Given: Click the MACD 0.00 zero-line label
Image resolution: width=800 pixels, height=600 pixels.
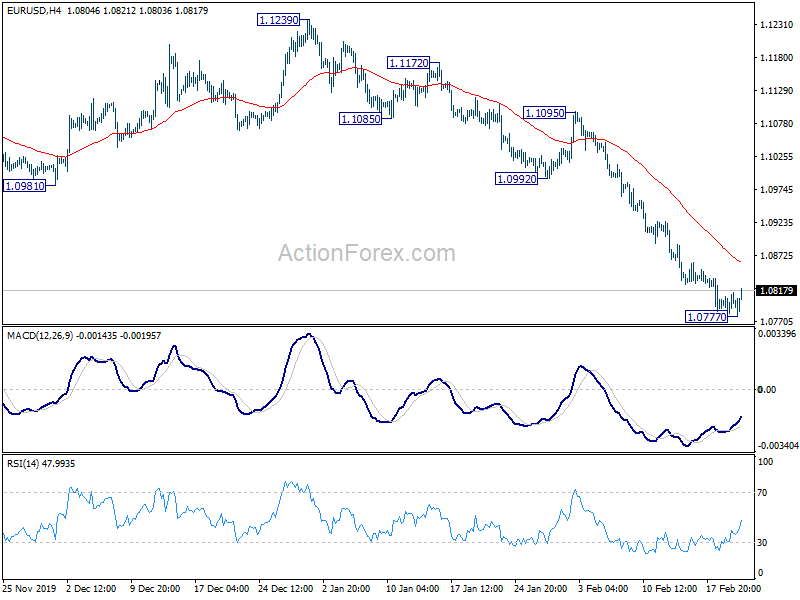Looking at the screenshot, I should coord(767,389).
